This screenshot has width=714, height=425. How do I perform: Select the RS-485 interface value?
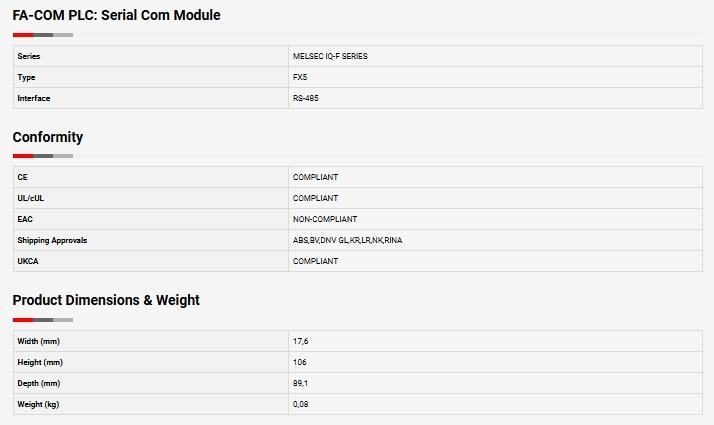click(x=306, y=98)
